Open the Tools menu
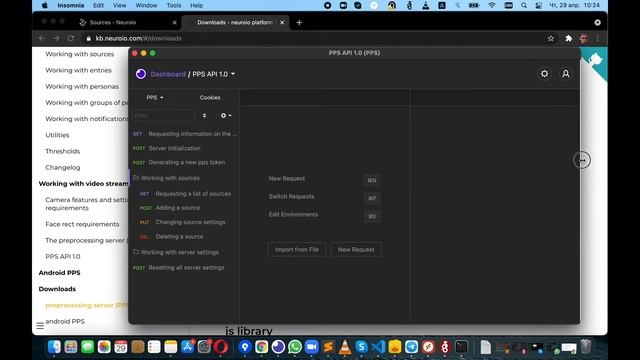The image size is (640, 360). 173,5
